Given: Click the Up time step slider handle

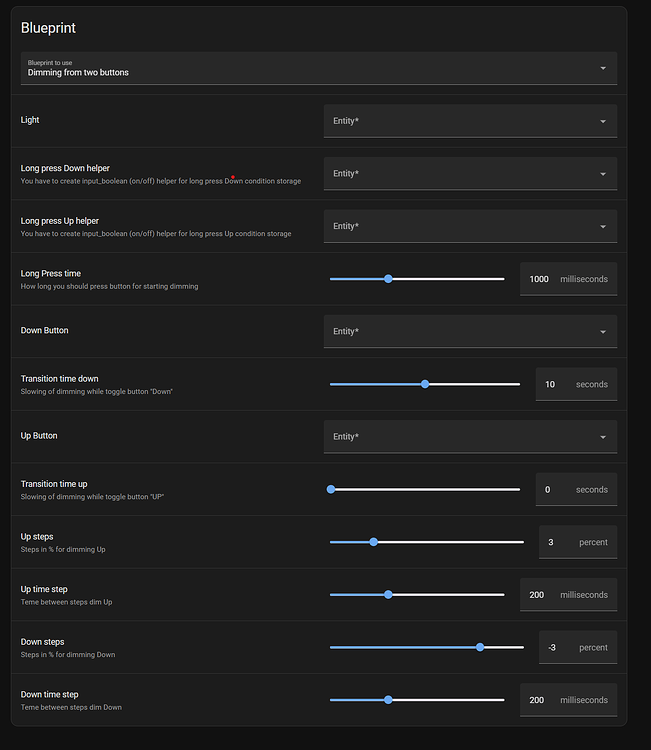Looking at the screenshot, I should pos(388,595).
